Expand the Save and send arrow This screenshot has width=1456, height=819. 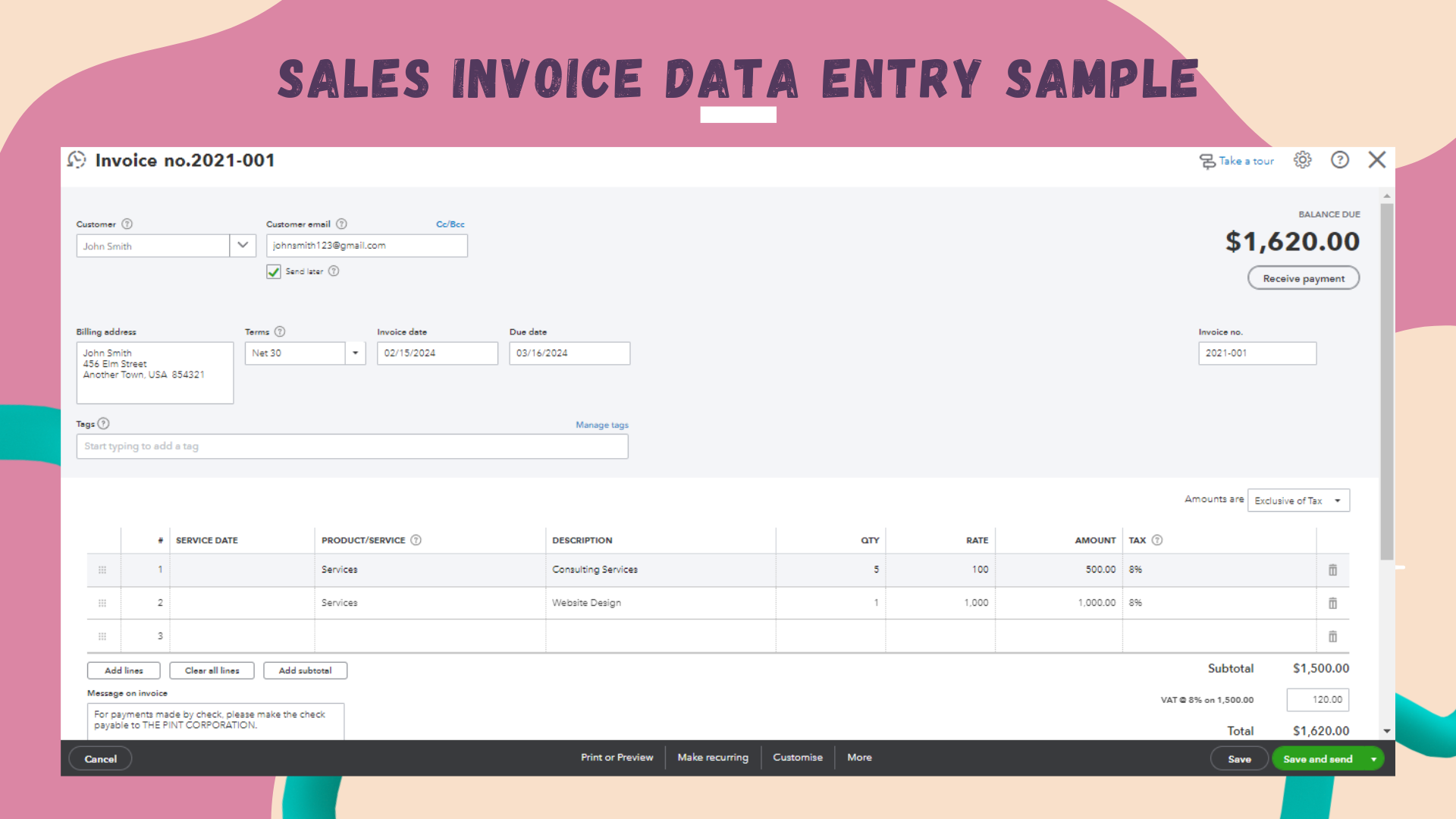click(x=1373, y=759)
